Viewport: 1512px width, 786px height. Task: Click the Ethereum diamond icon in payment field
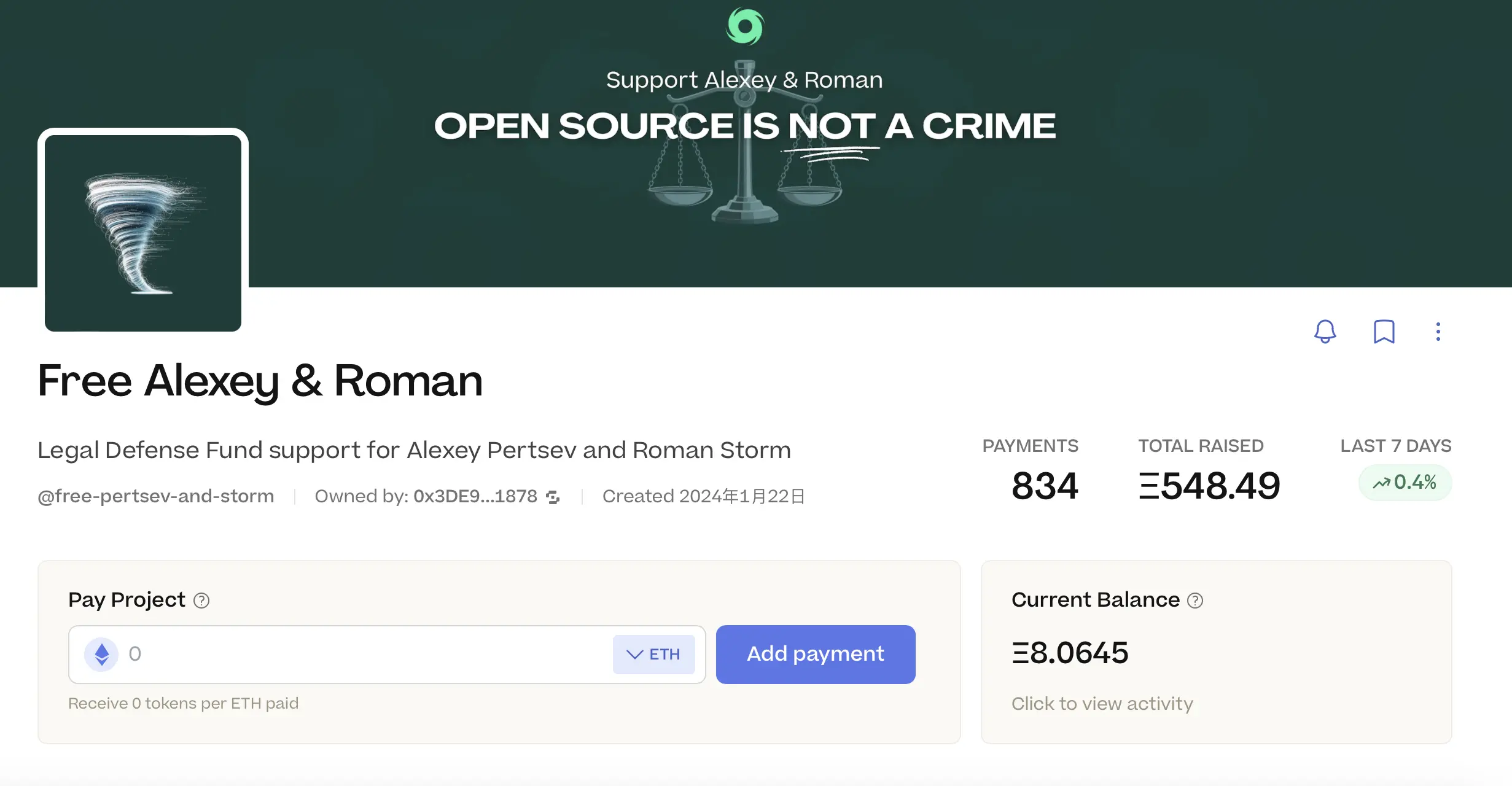tap(101, 655)
